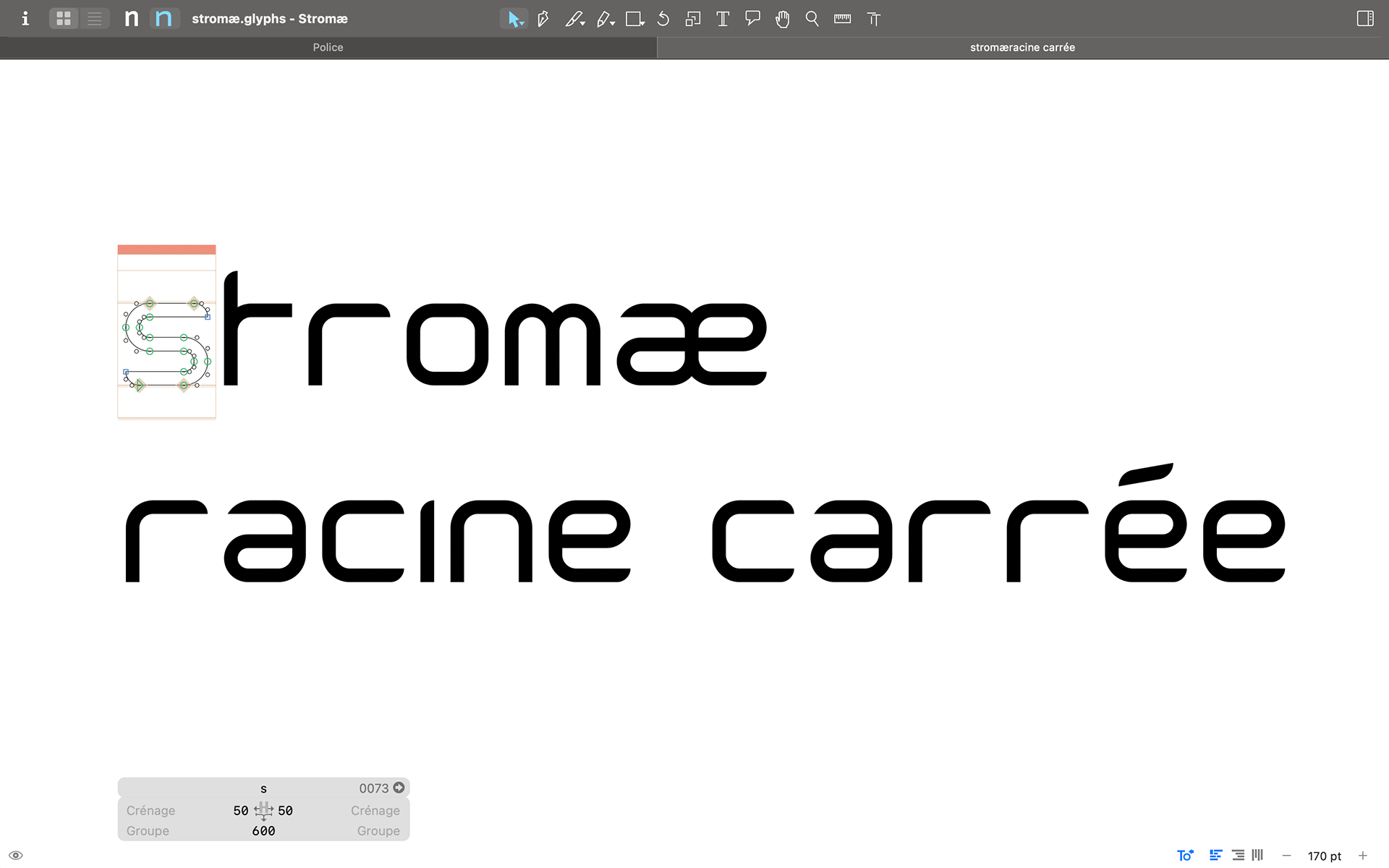1389x868 pixels.
Task: Select the Annotation speech bubble tool
Action: [x=753, y=19]
